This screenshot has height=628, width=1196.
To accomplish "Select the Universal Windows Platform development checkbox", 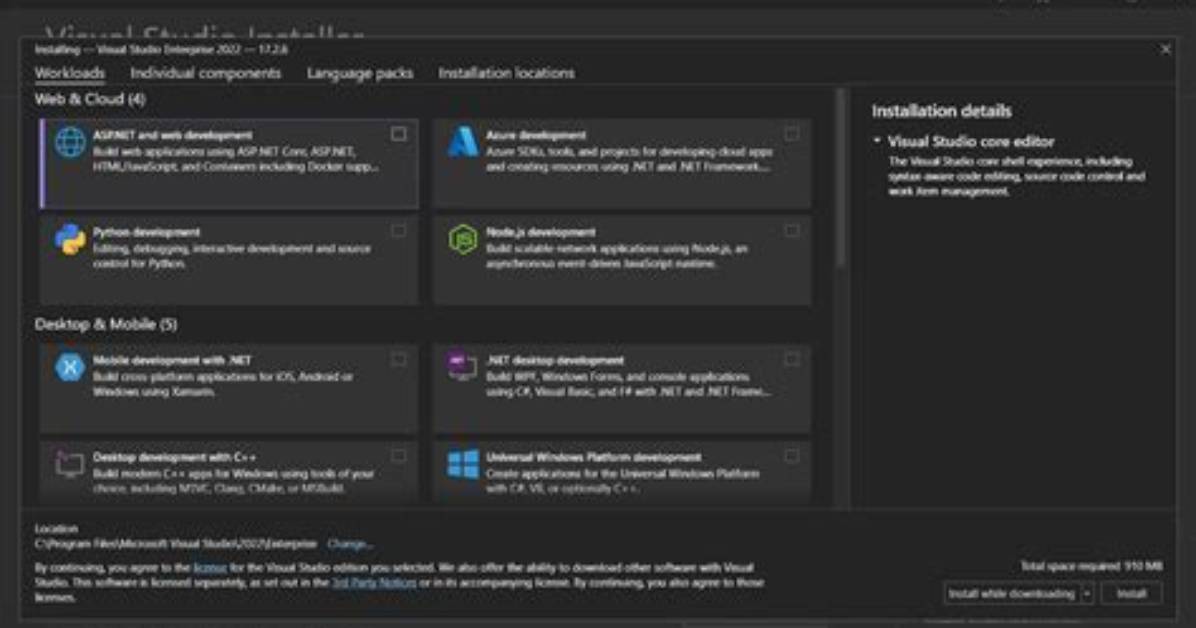I will [x=792, y=456].
